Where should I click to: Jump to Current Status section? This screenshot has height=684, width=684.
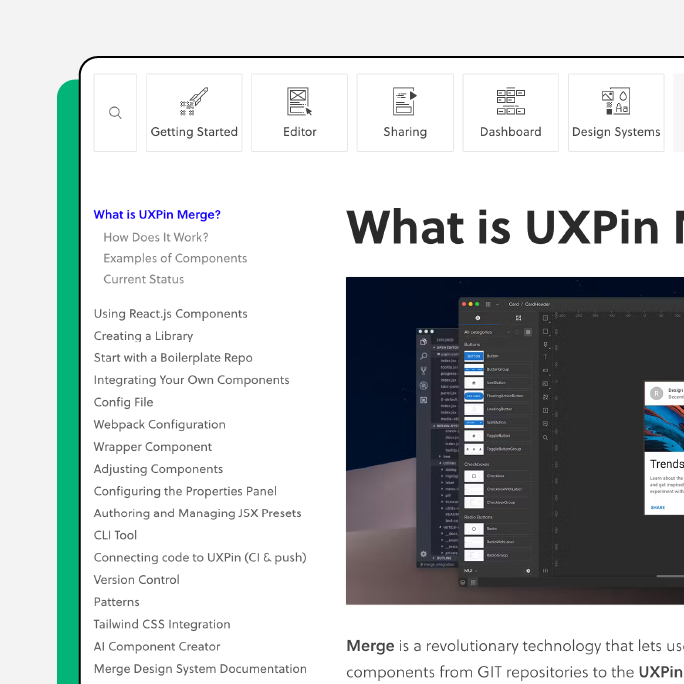144,279
